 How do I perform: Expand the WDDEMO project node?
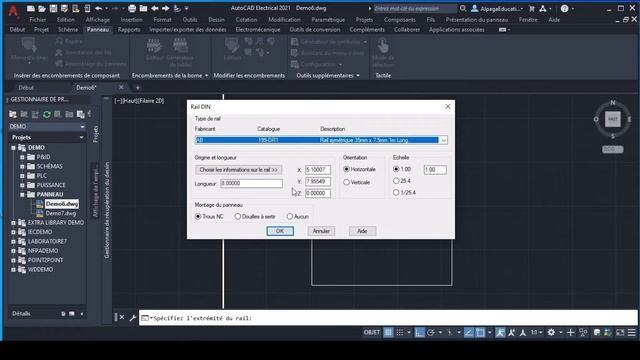[x=13, y=269]
